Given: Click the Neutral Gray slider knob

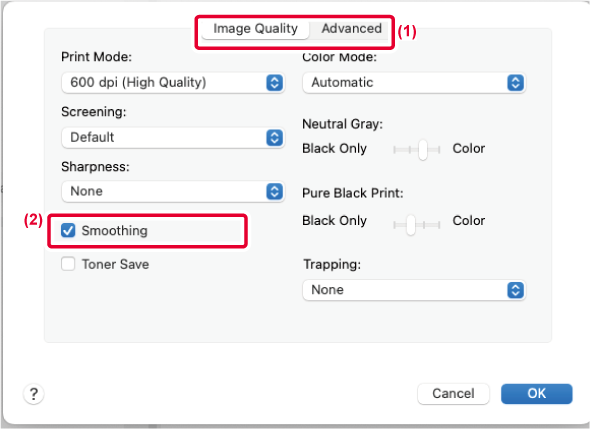Looking at the screenshot, I should pyautogui.click(x=423, y=150).
